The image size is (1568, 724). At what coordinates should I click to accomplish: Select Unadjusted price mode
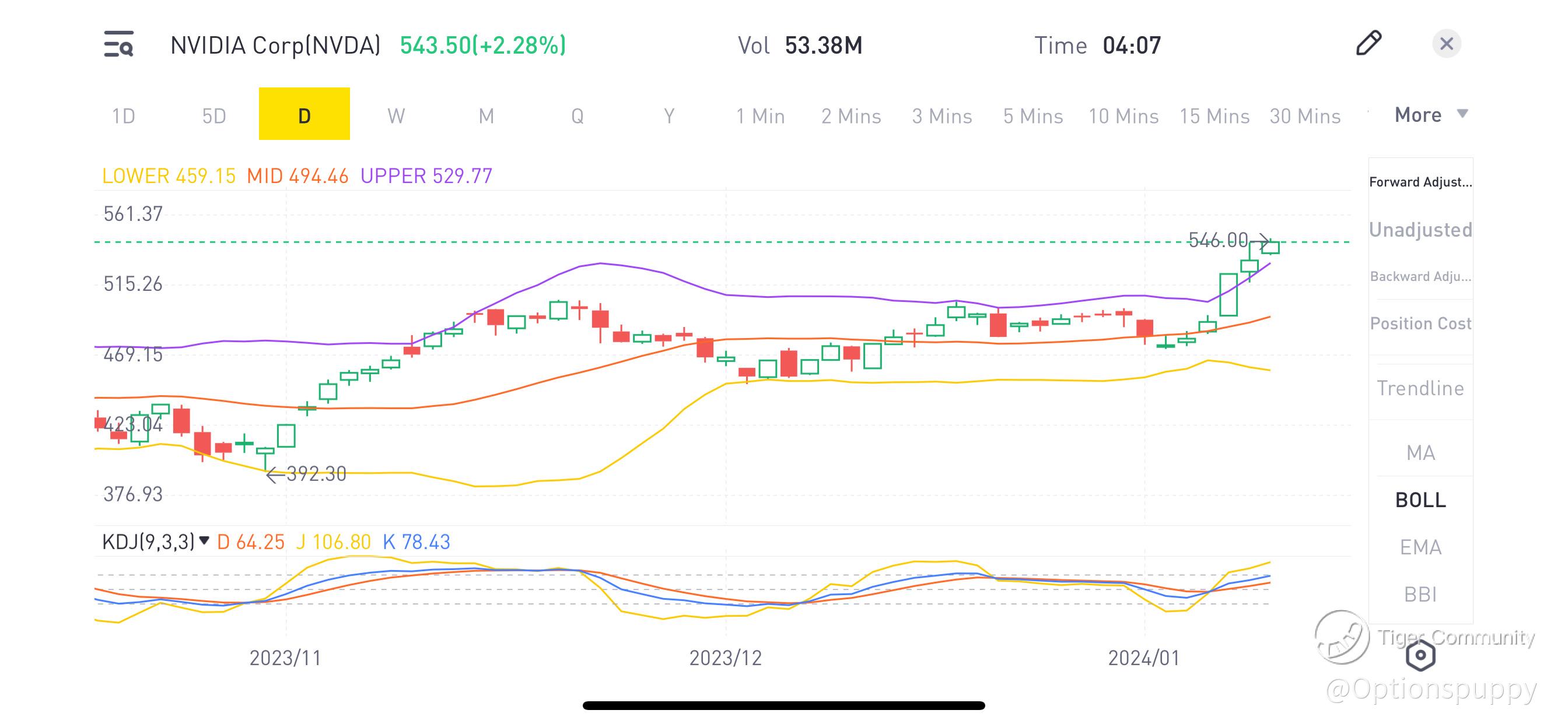pyautogui.click(x=1420, y=229)
